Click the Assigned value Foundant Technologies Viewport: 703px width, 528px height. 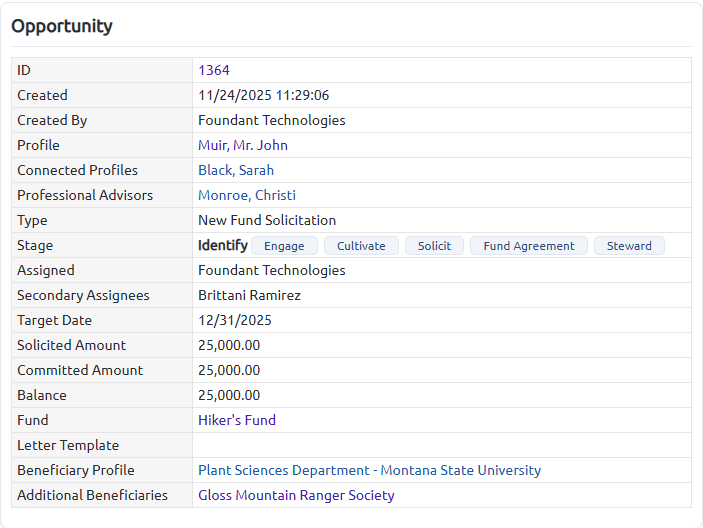click(x=272, y=270)
